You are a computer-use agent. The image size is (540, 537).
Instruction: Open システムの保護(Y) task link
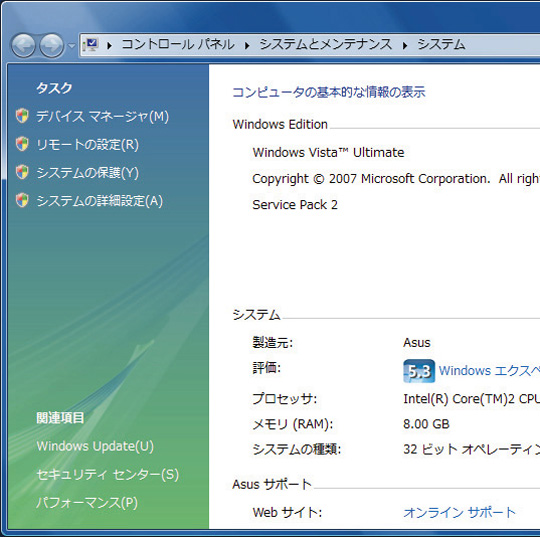(87, 173)
